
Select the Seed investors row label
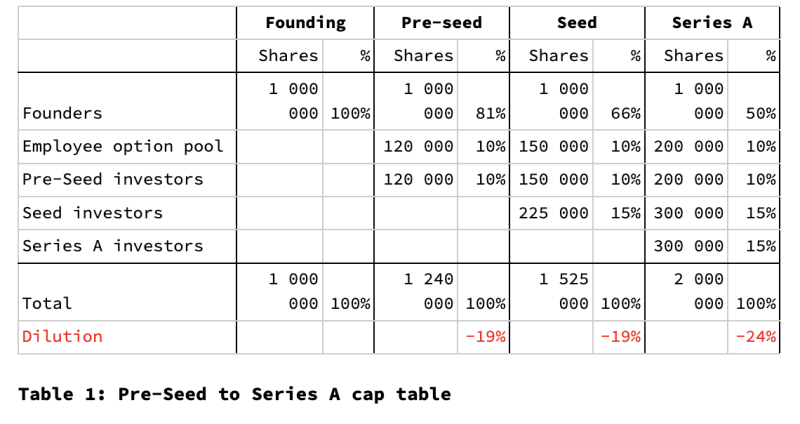(x=92, y=213)
